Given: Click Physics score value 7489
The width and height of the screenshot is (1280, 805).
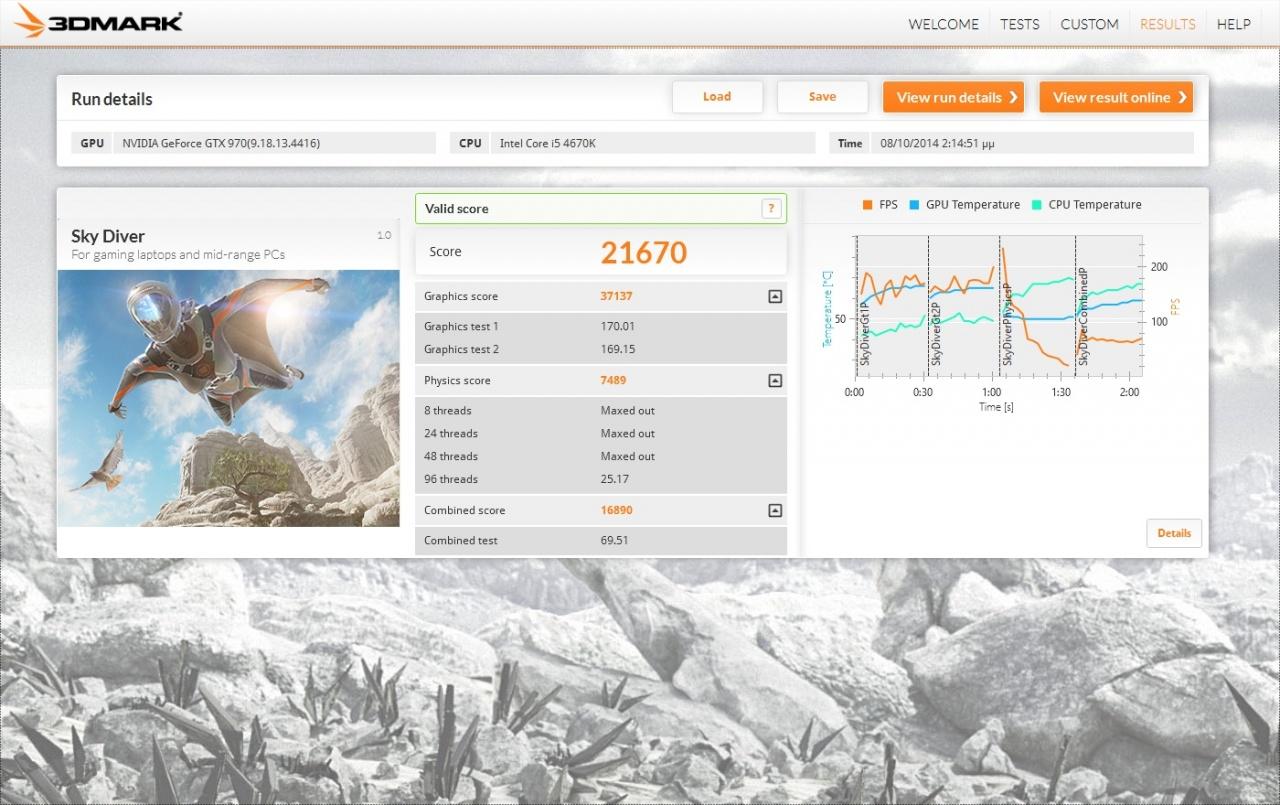Looking at the screenshot, I should point(613,381).
